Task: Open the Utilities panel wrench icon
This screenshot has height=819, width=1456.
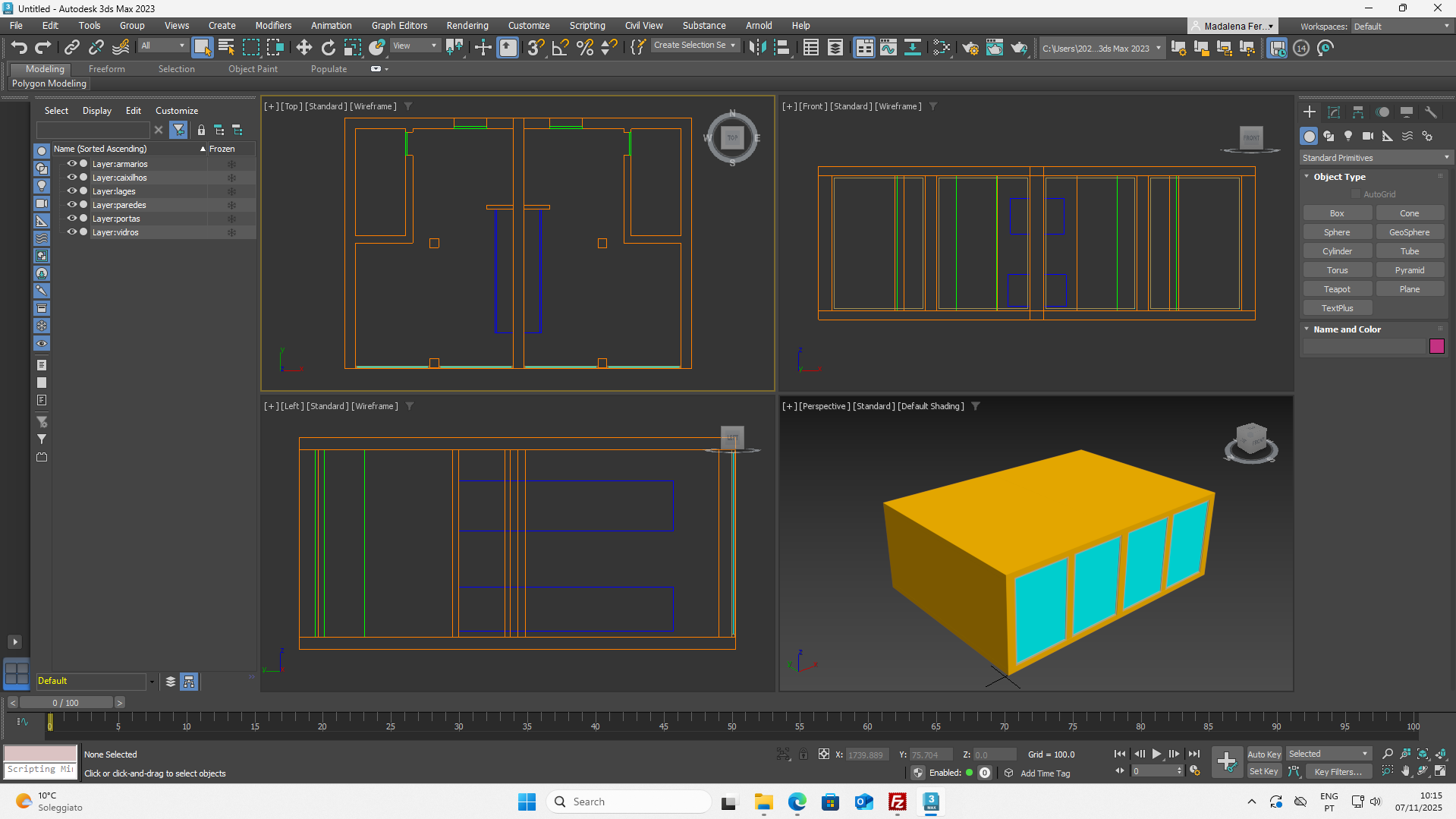Action: 1430,112
